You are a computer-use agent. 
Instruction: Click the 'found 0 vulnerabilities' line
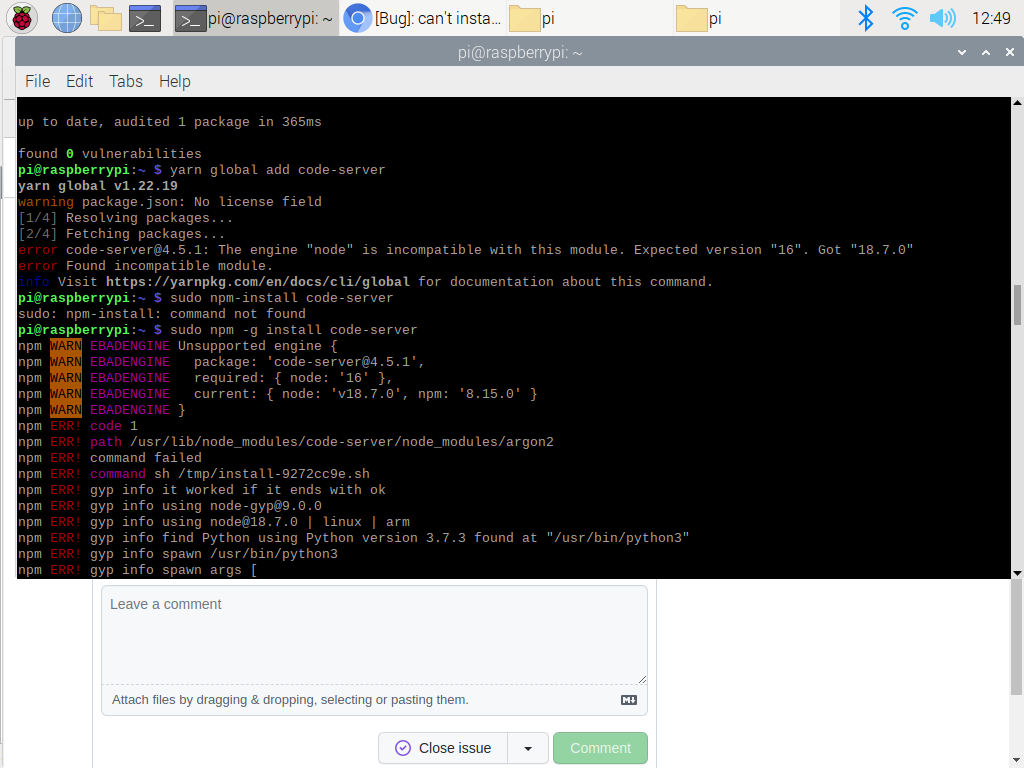pyautogui.click(x=110, y=153)
